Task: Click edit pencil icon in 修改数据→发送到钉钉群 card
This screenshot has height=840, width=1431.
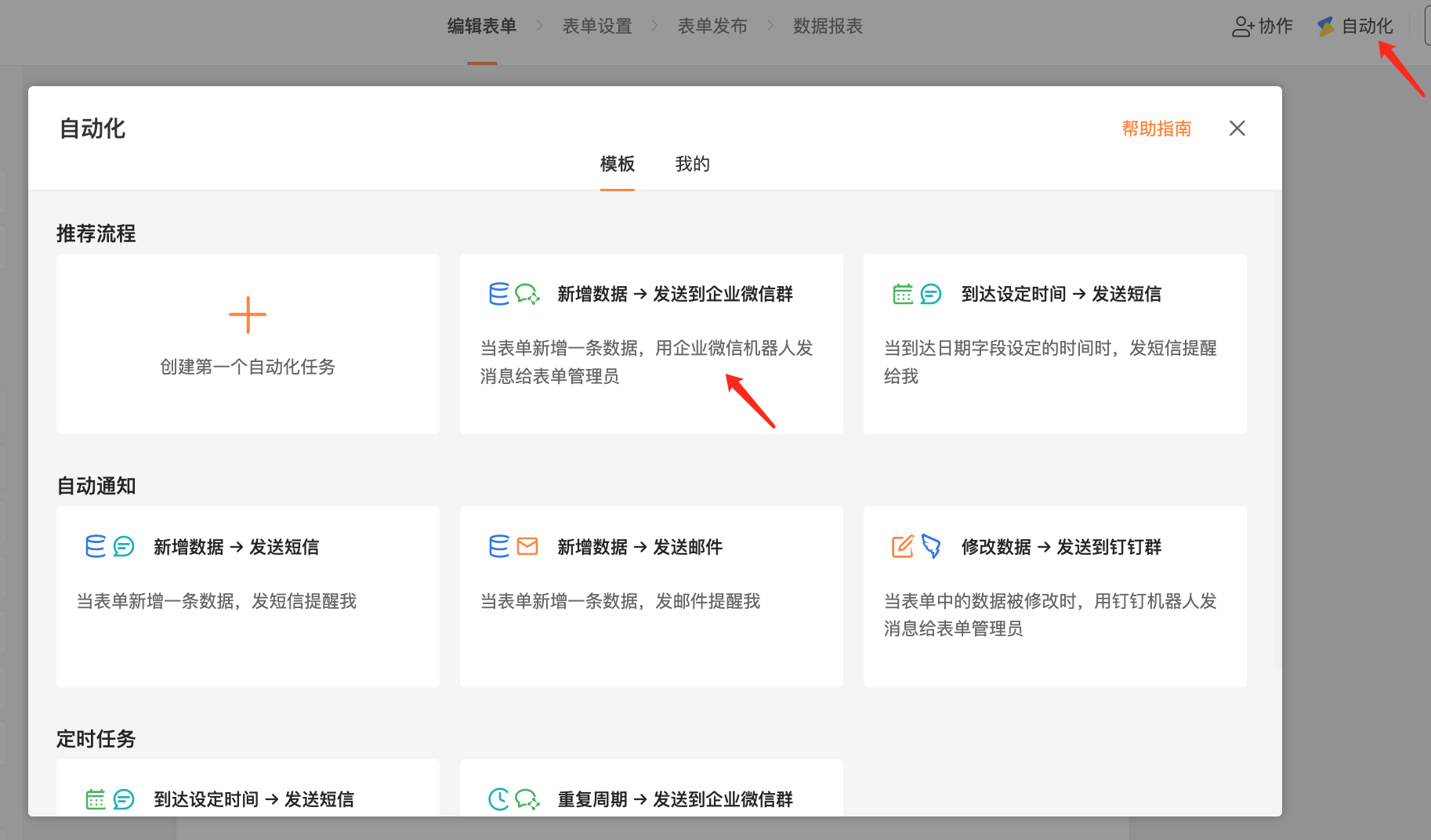Action: tap(903, 546)
